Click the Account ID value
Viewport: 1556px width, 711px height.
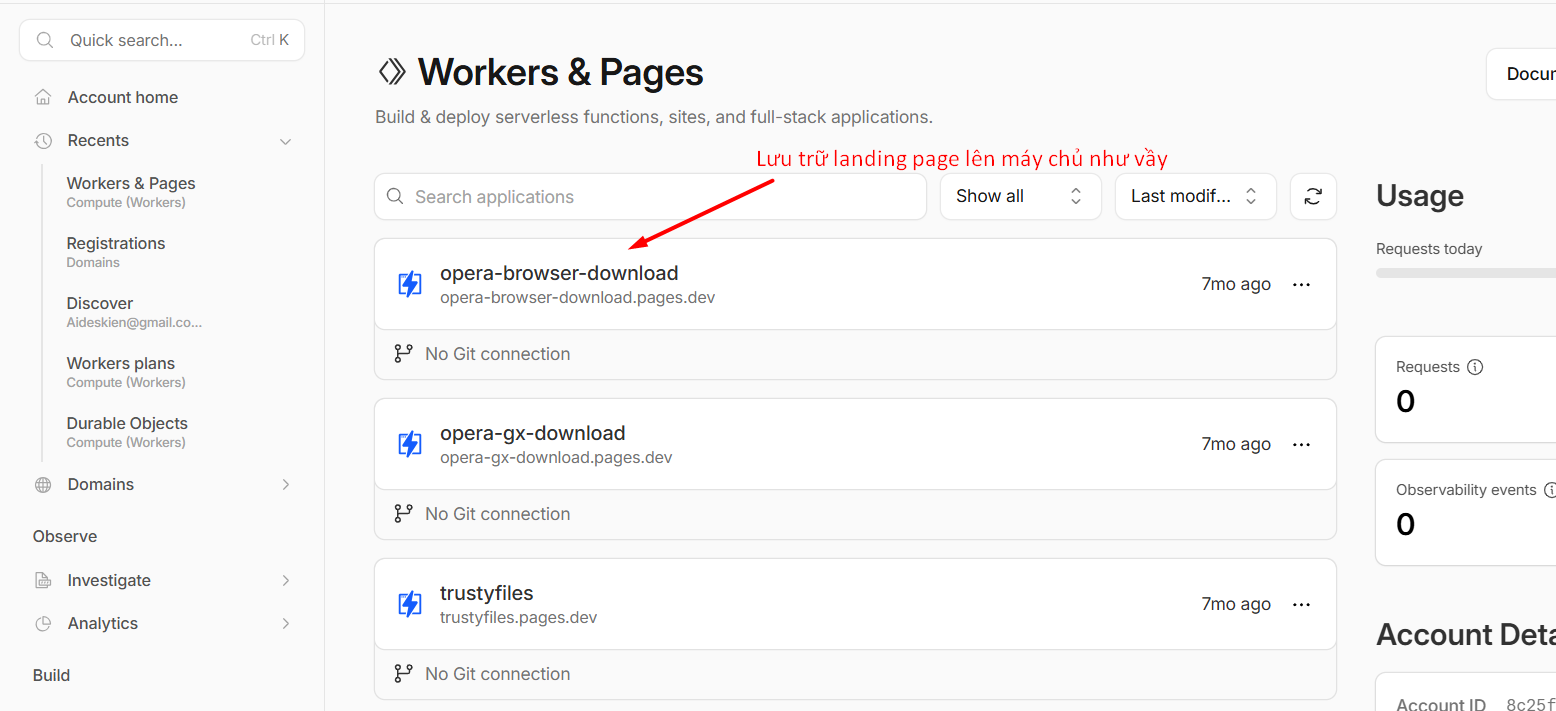(1531, 705)
